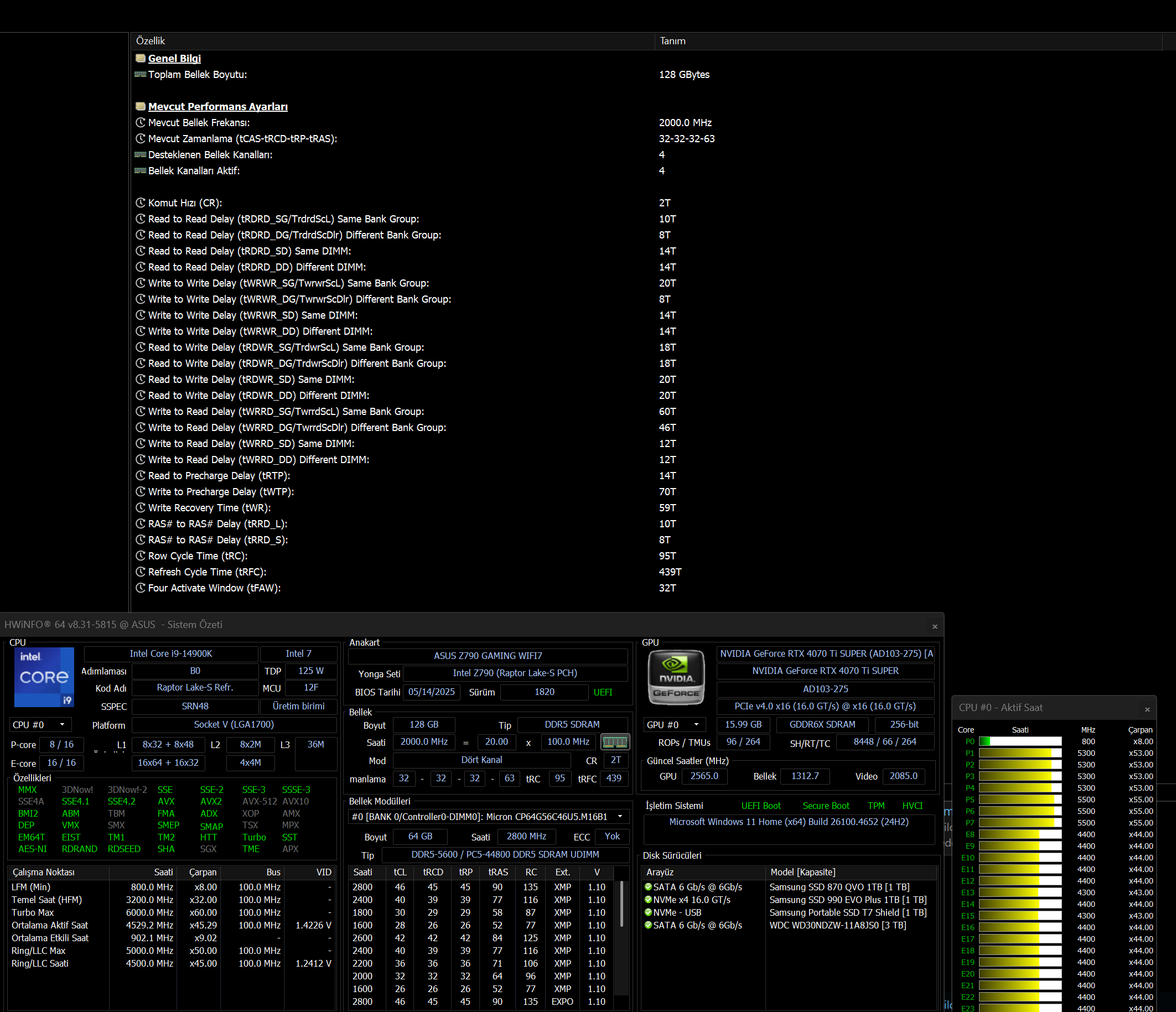The width and height of the screenshot is (1176, 1012).
Task: Click the BIOS version 1820 field
Action: click(545, 692)
